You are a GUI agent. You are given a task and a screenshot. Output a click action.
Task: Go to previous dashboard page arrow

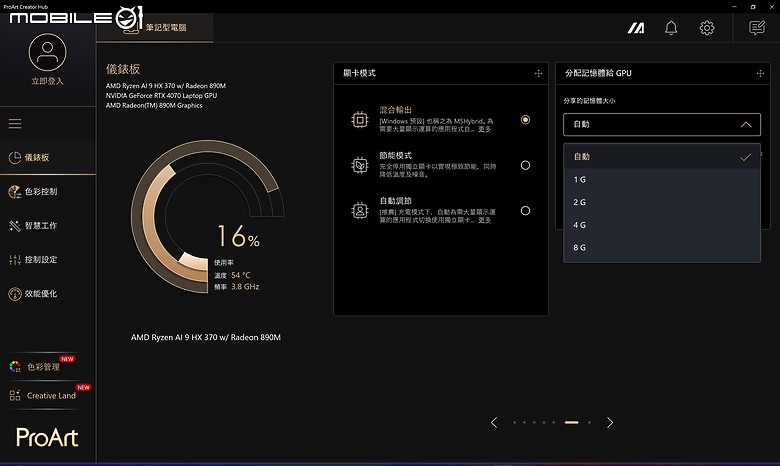494,422
